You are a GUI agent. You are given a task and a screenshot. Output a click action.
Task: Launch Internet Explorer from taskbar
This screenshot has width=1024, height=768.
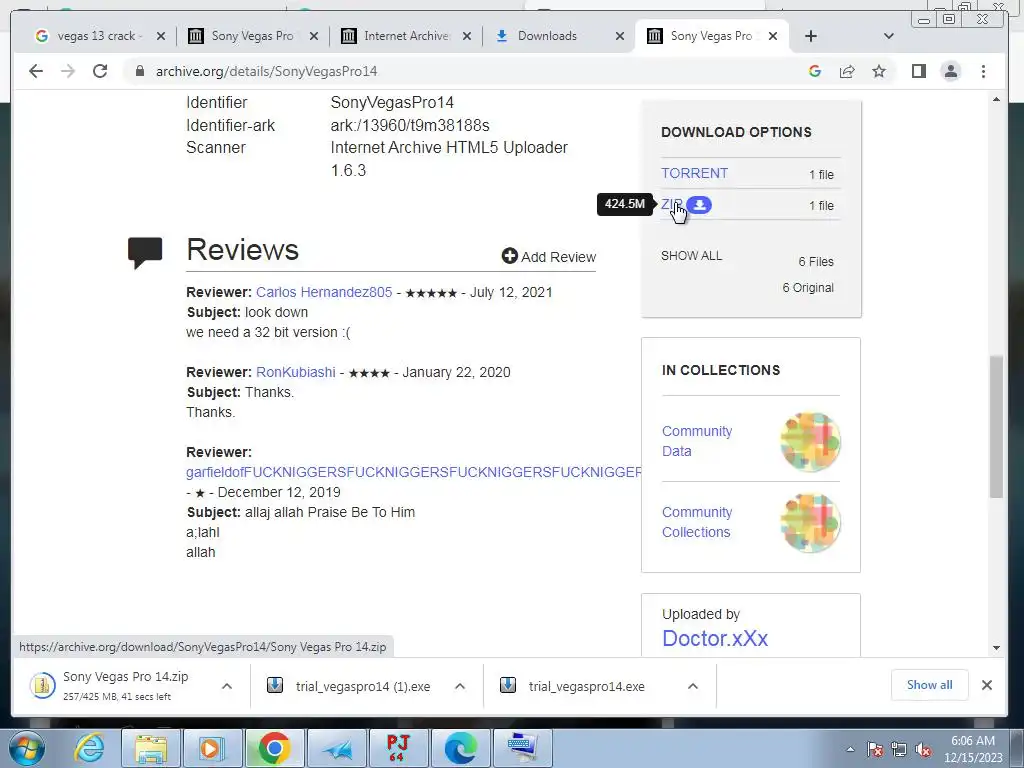89,748
